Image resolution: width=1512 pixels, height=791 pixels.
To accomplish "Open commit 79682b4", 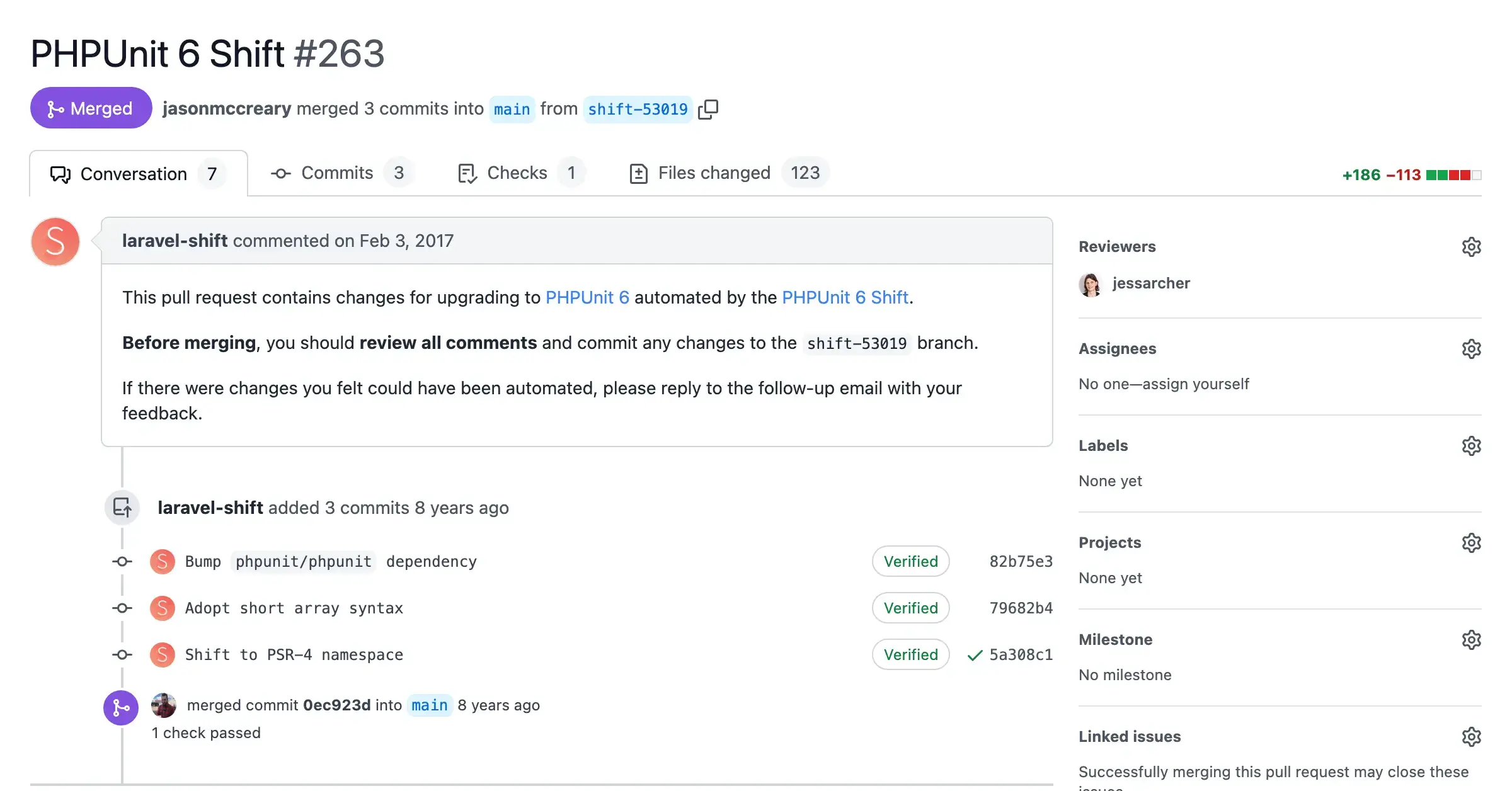I will click(x=1021, y=608).
